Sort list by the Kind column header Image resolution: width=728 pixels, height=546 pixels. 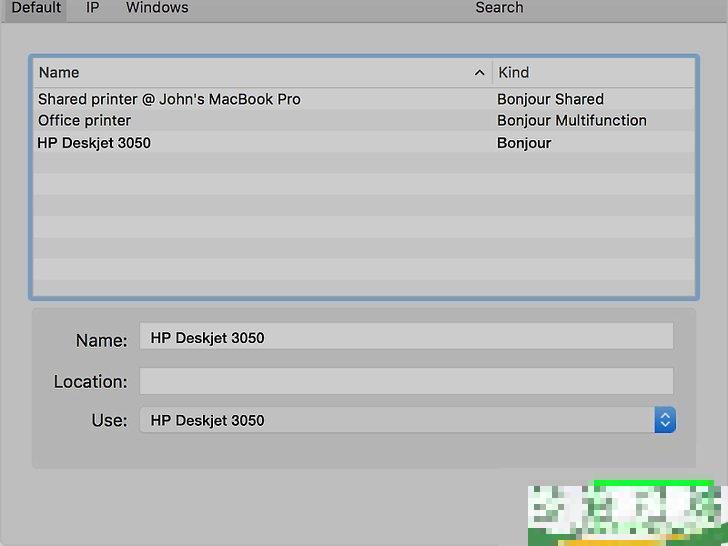click(592, 72)
